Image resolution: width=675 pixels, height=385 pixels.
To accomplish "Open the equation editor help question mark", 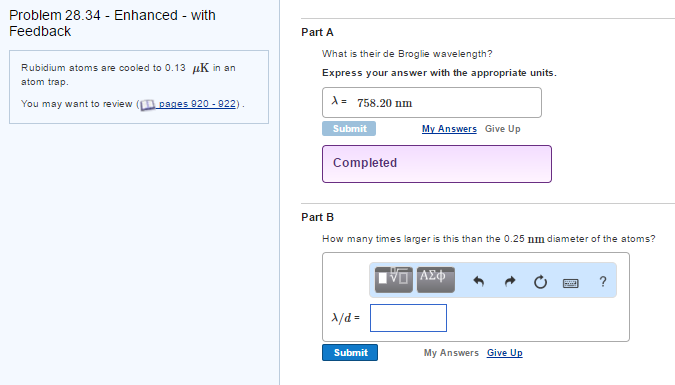I will 603,282.
